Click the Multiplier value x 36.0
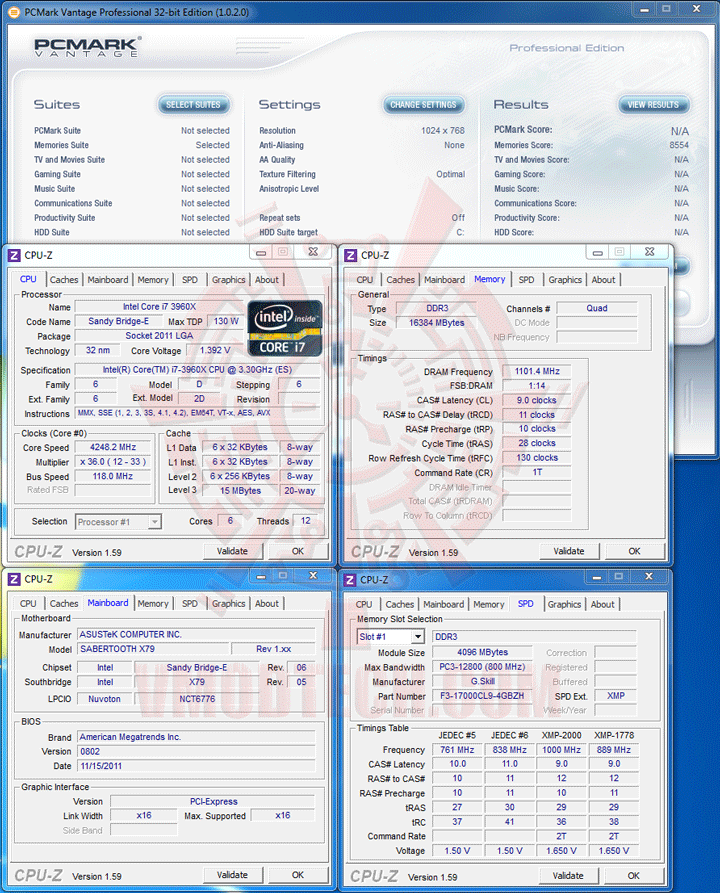720x893 pixels. 113,462
